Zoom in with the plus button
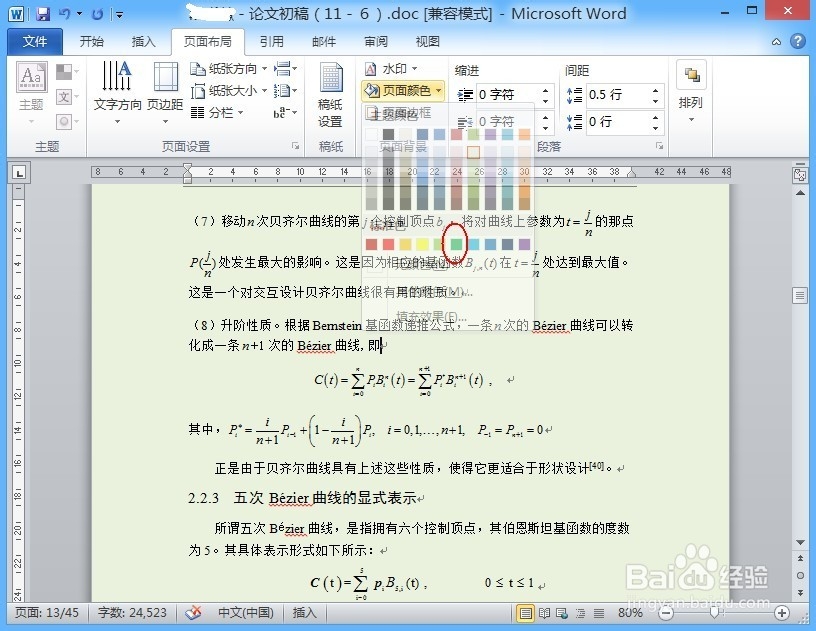 [x=782, y=613]
